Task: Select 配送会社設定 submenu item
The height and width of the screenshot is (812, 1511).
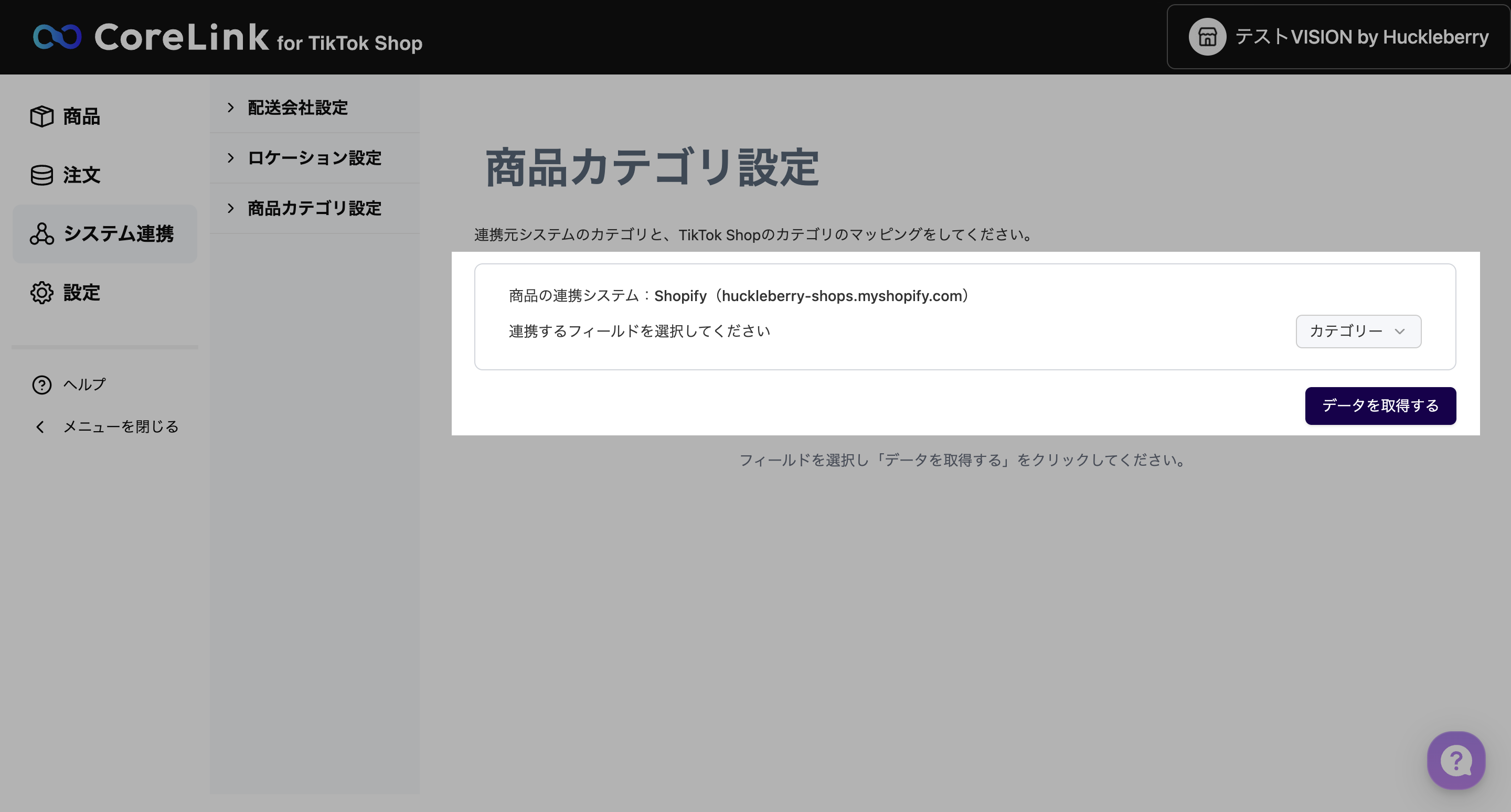Action: click(x=297, y=108)
